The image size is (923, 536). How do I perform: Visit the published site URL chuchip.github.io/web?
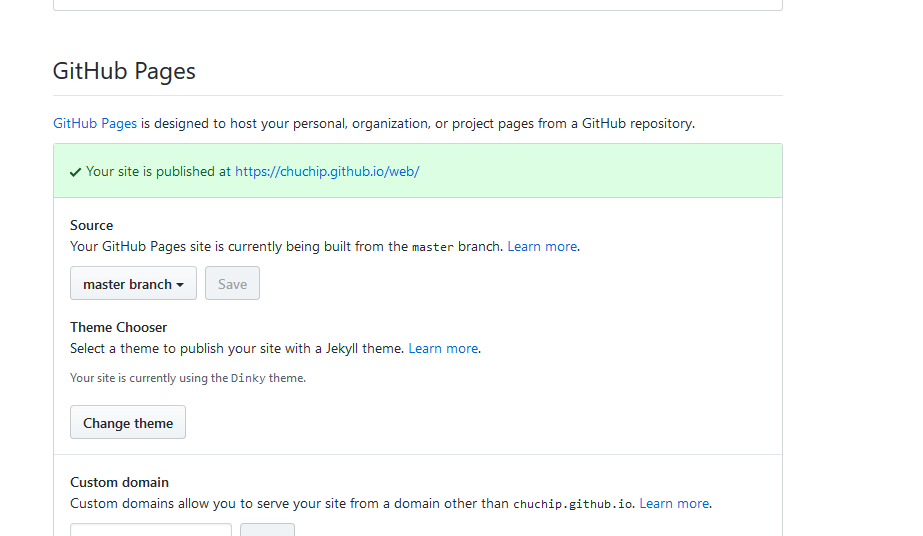pos(327,172)
